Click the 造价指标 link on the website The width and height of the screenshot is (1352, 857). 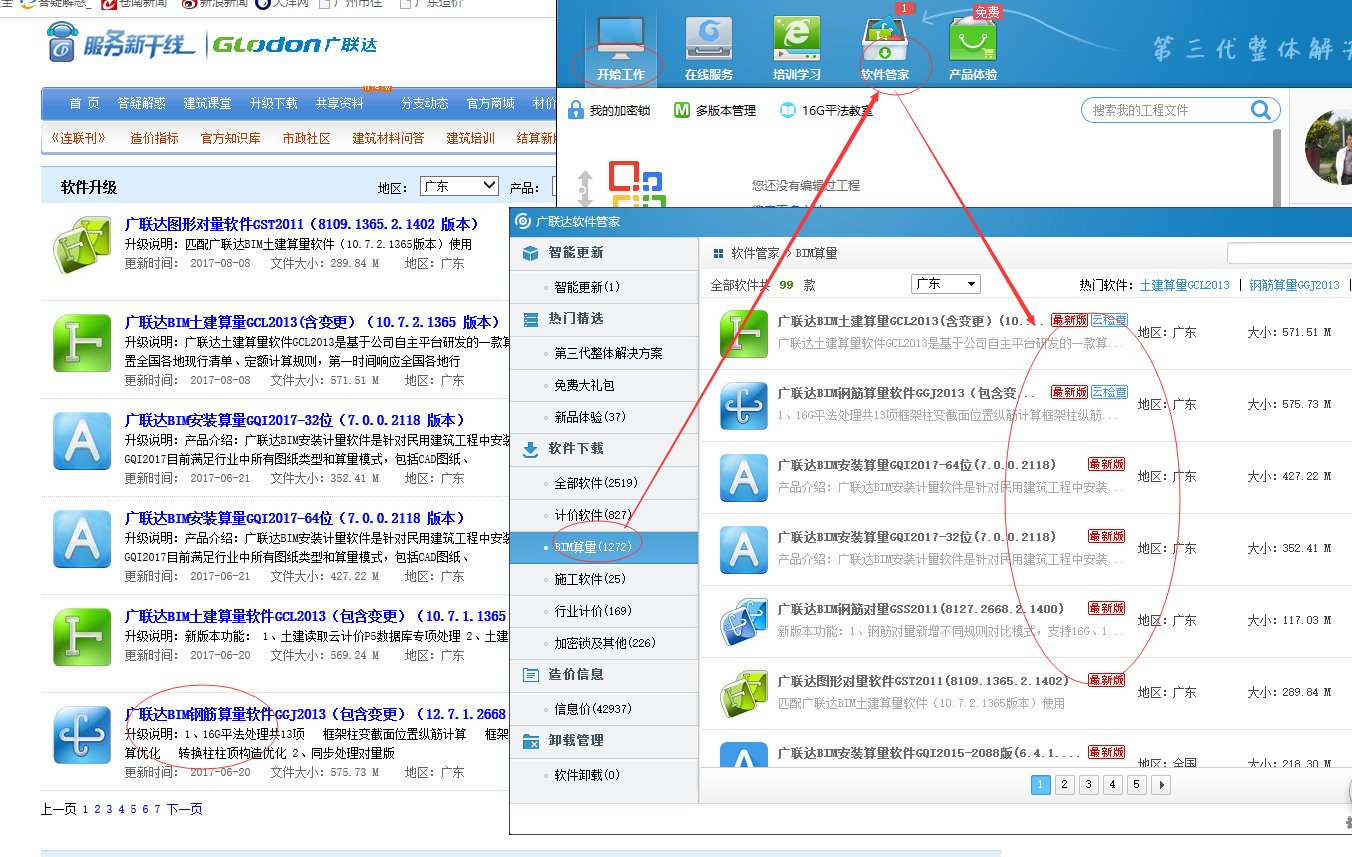[154, 138]
